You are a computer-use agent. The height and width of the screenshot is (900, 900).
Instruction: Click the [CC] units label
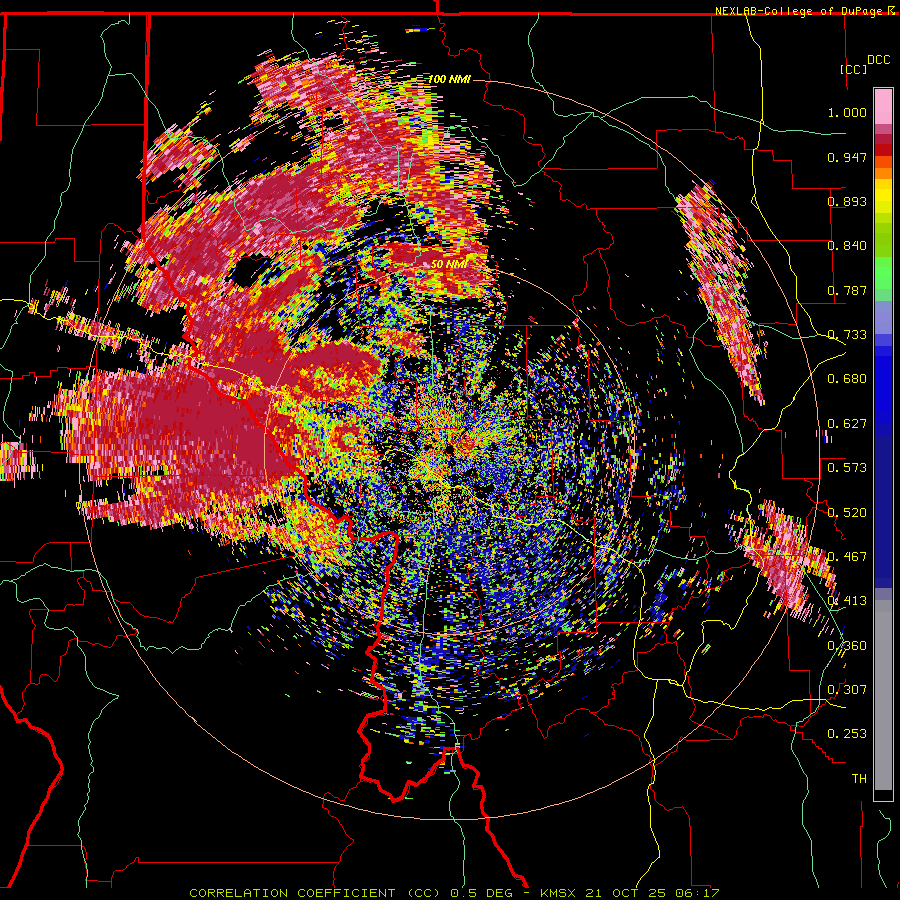[853, 69]
